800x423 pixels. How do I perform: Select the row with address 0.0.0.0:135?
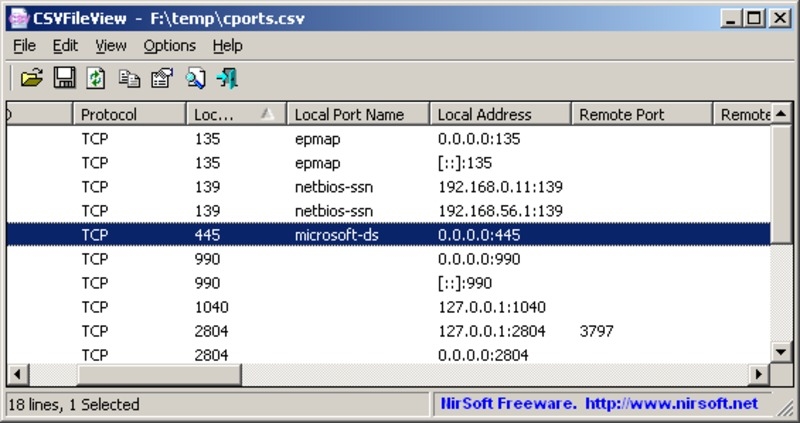click(389, 139)
